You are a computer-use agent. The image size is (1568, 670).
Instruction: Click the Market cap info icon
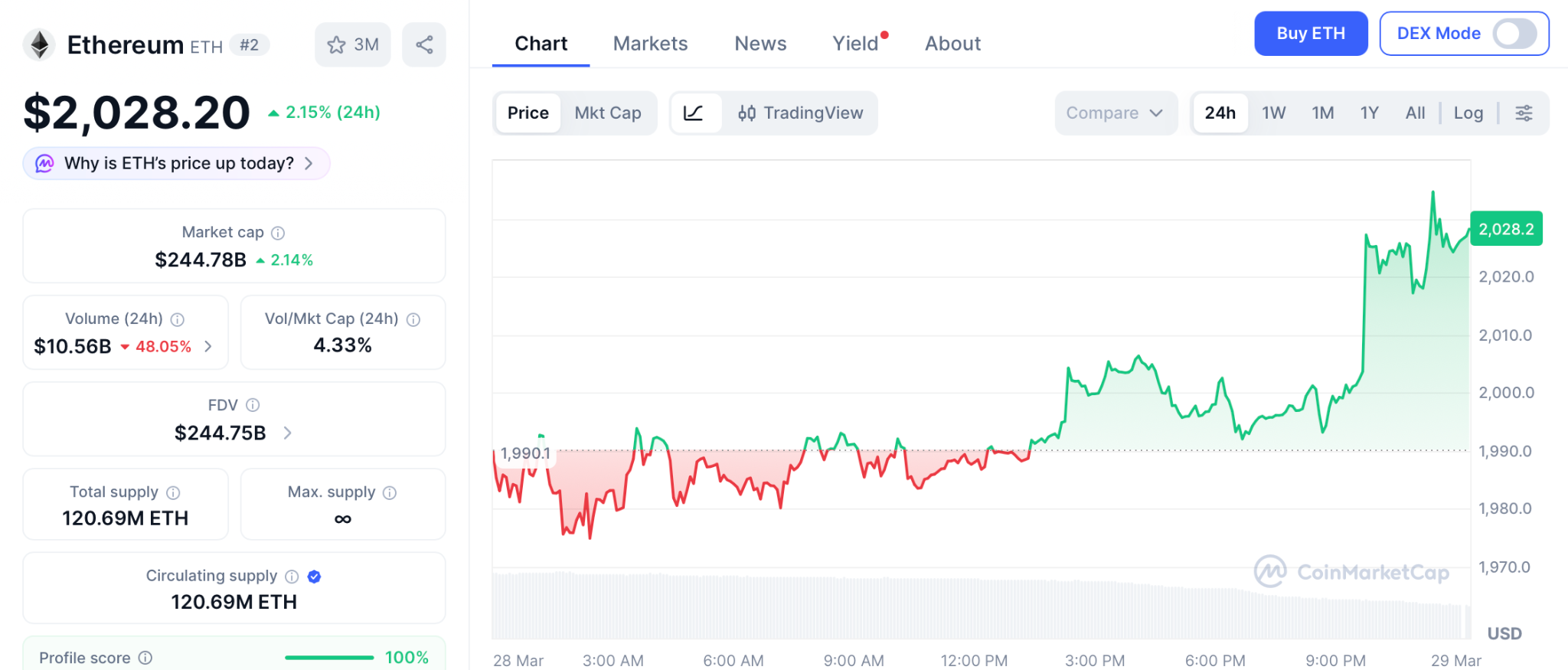[279, 233]
